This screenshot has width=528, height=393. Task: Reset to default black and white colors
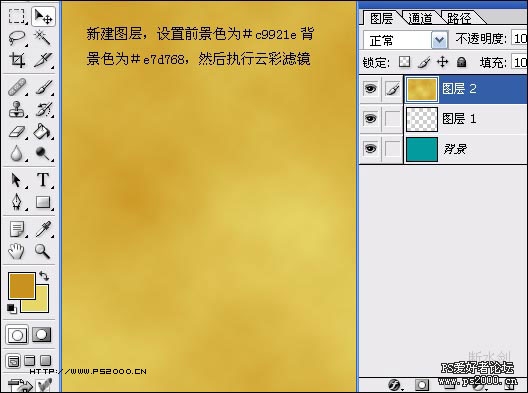[x=11, y=308]
